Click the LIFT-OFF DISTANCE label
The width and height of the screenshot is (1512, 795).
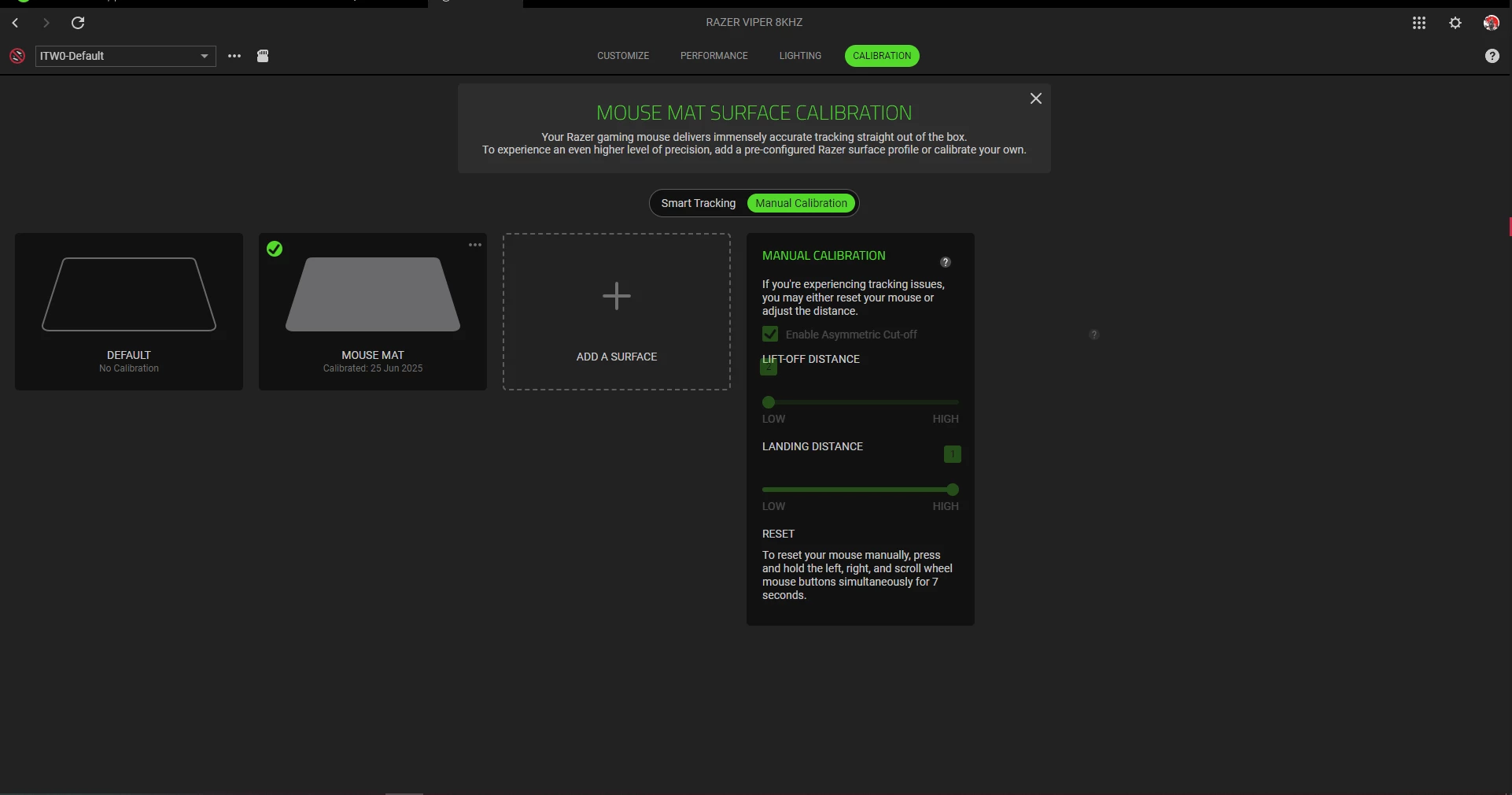click(811, 359)
